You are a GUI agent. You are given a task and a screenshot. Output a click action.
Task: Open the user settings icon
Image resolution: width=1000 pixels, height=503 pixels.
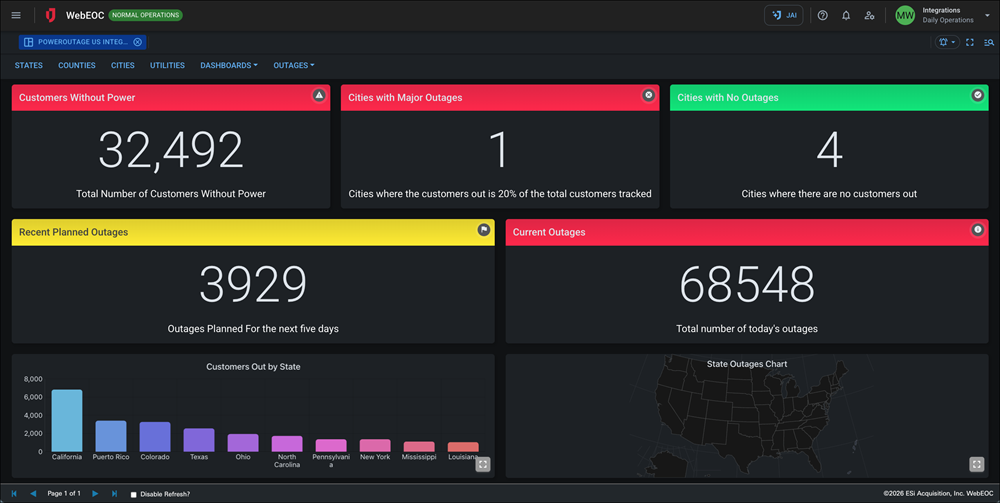pos(869,15)
